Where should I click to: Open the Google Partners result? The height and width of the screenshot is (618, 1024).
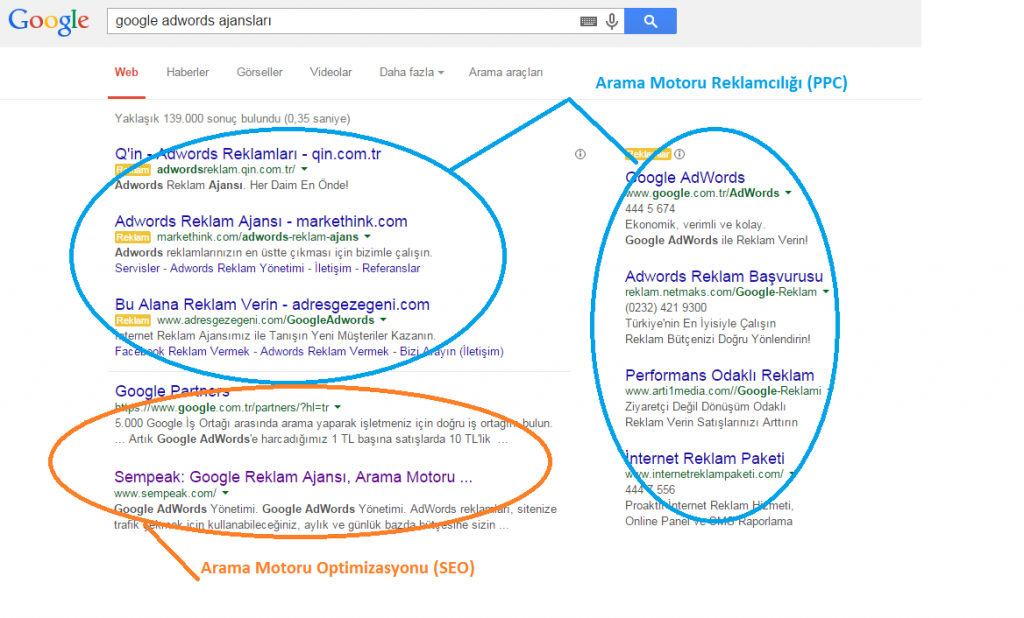coord(172,391)
